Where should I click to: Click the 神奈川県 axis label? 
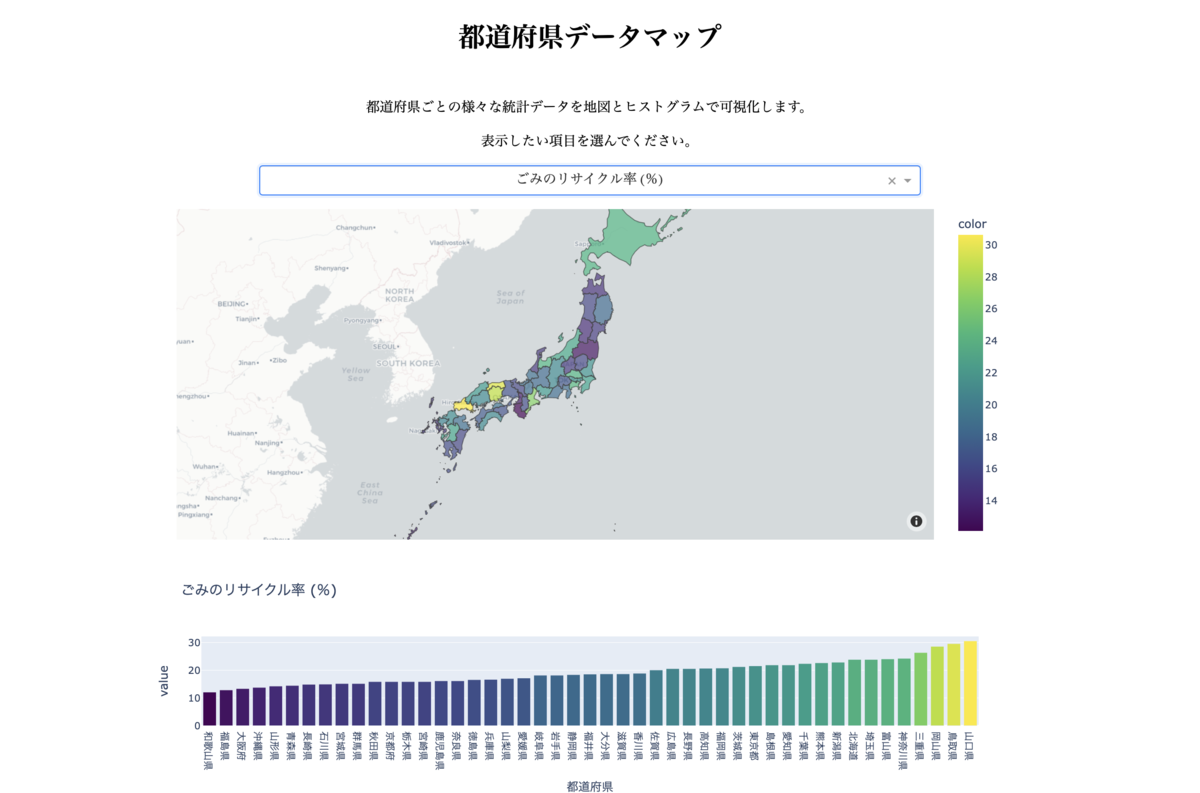[x=904, y=750]
